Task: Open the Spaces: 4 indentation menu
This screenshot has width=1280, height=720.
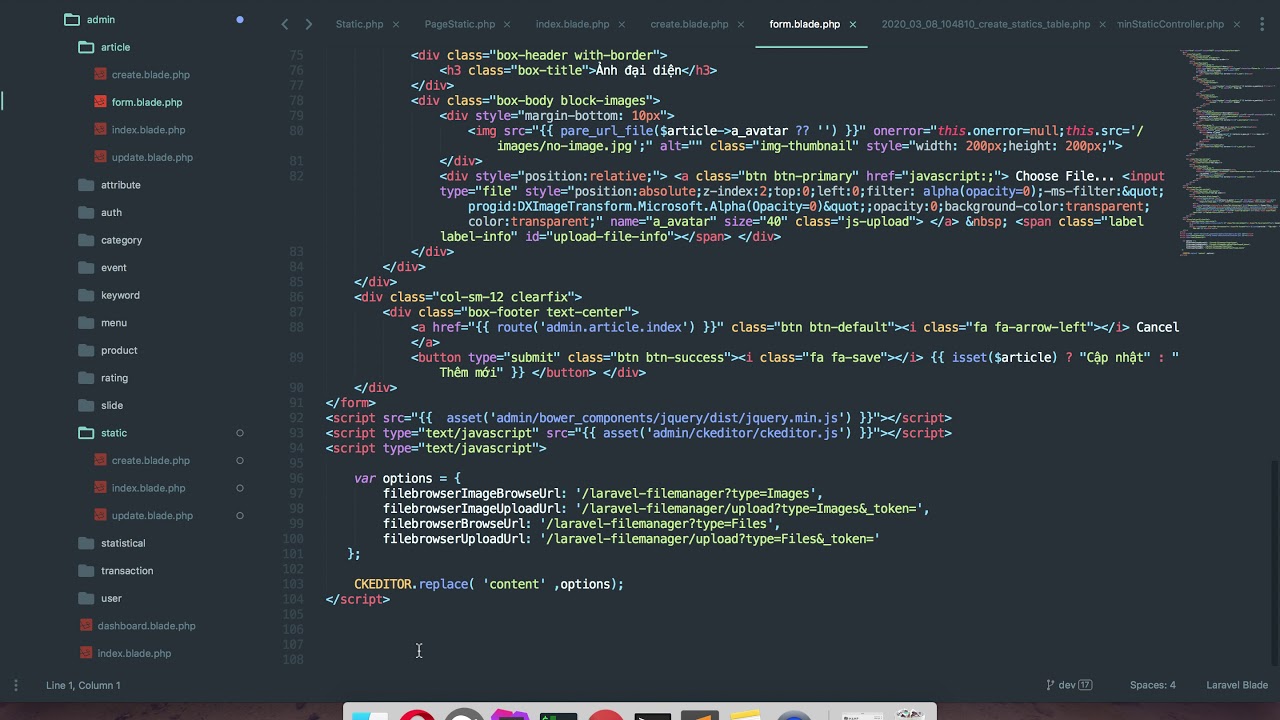Action: tap(1153, 685)
